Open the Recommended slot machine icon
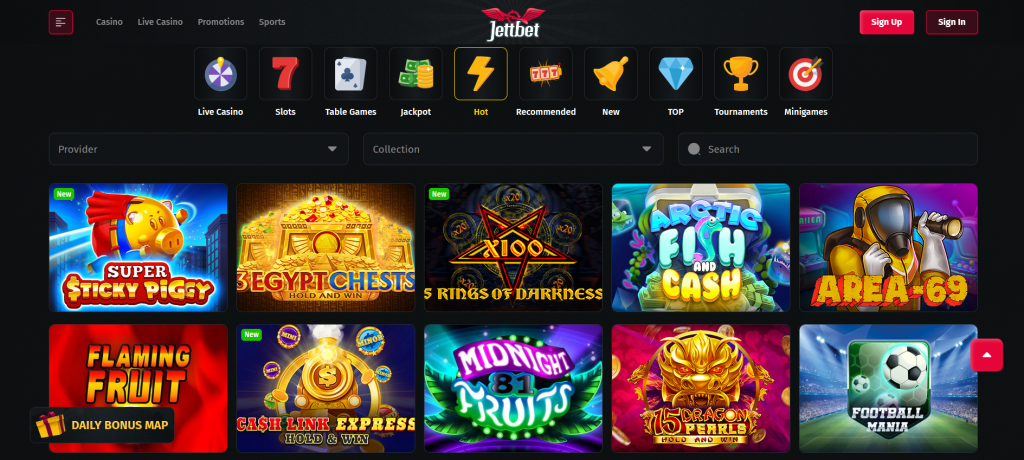Viewport: 1024px width, 460px height. pos(546,74)
